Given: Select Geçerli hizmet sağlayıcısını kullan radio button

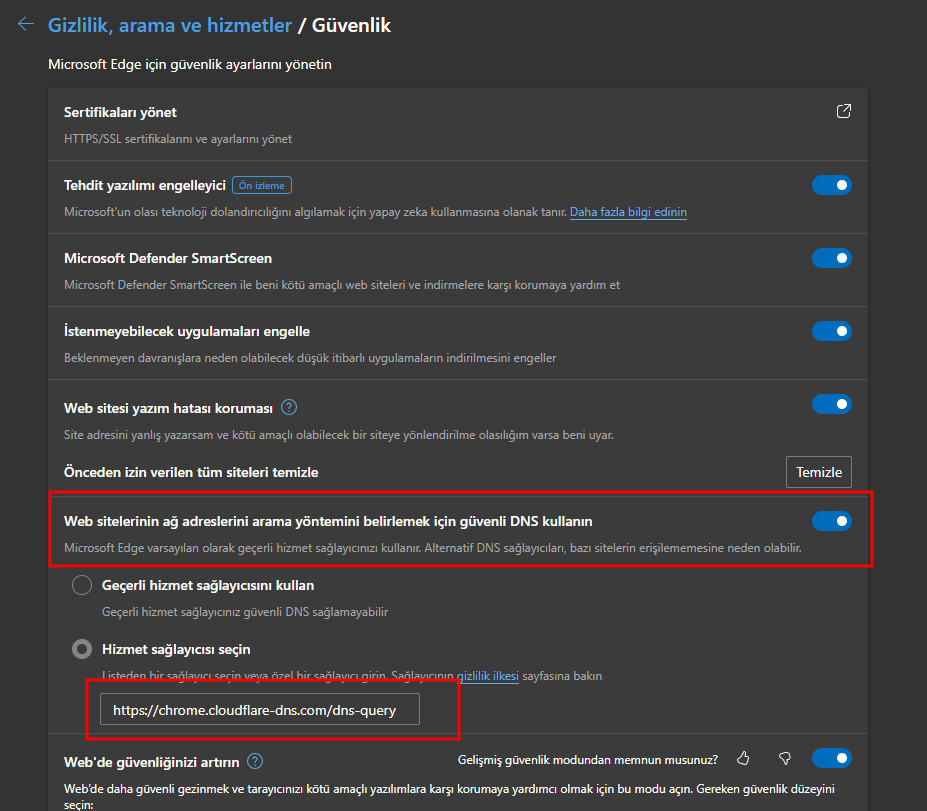Looking at the screenshot, I should pyautogui.click(x=82, y=585).
